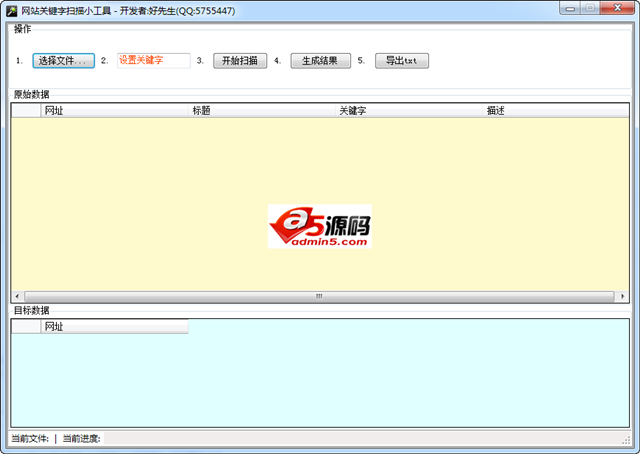Screen dimensions: 640x454
Task: Select the 关键字 column header
Action: click(409, 111)
